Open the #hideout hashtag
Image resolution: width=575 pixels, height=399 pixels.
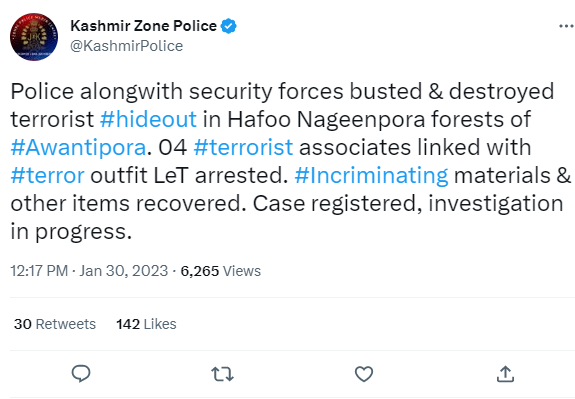tap(148, 119)
